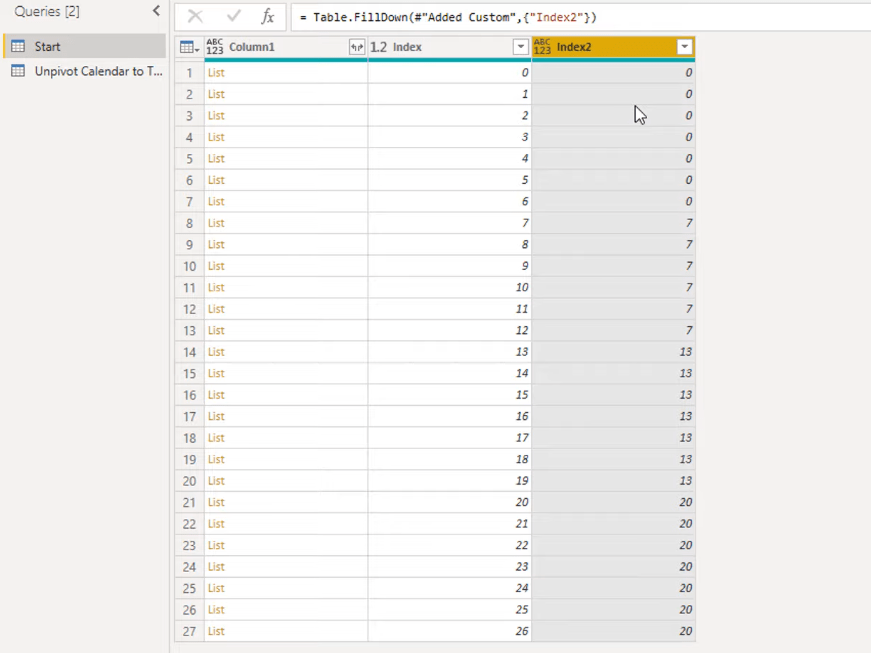
Task: Collapse the Queries pane with the chevron
Action: point(157,11)
